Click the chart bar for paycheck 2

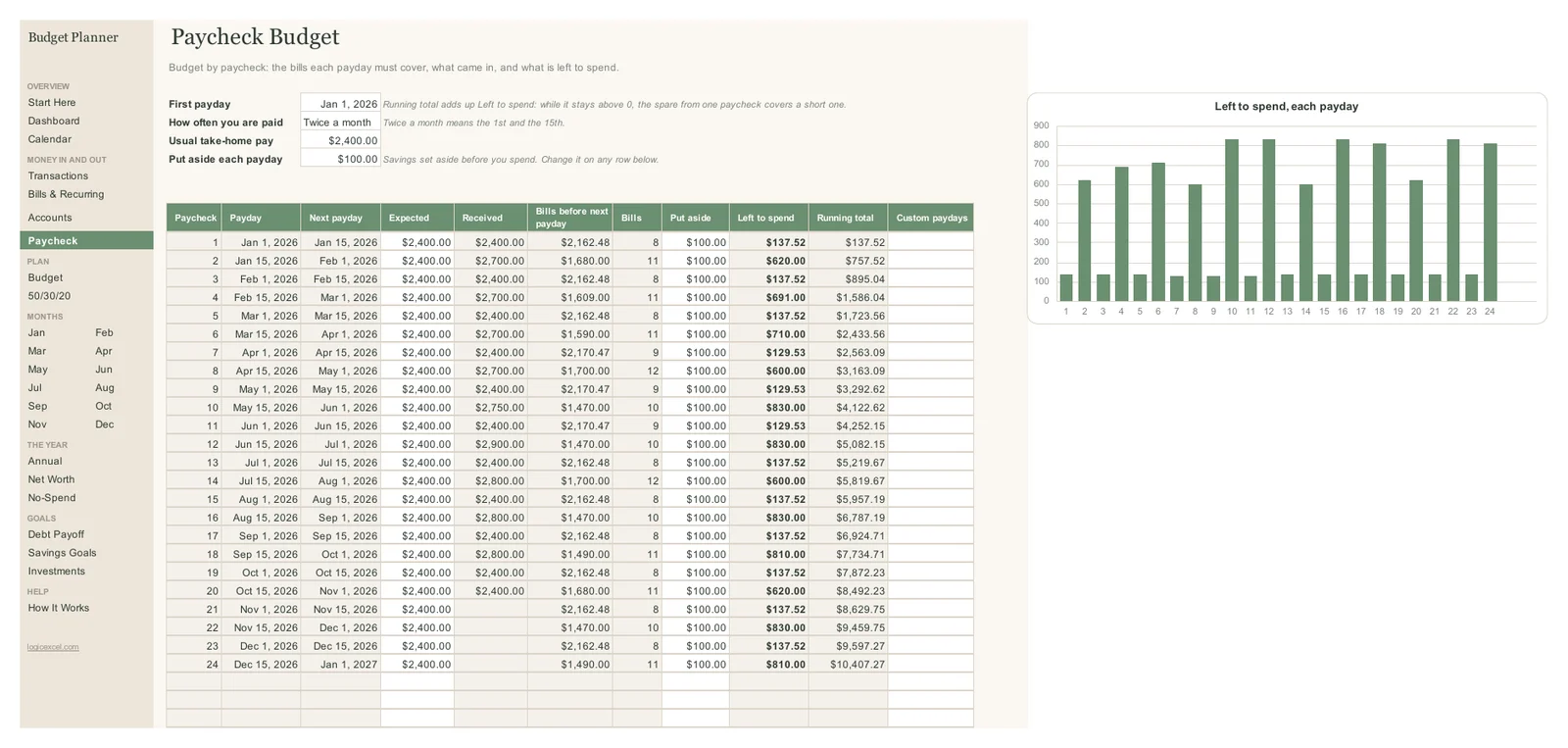(1084, 240)
